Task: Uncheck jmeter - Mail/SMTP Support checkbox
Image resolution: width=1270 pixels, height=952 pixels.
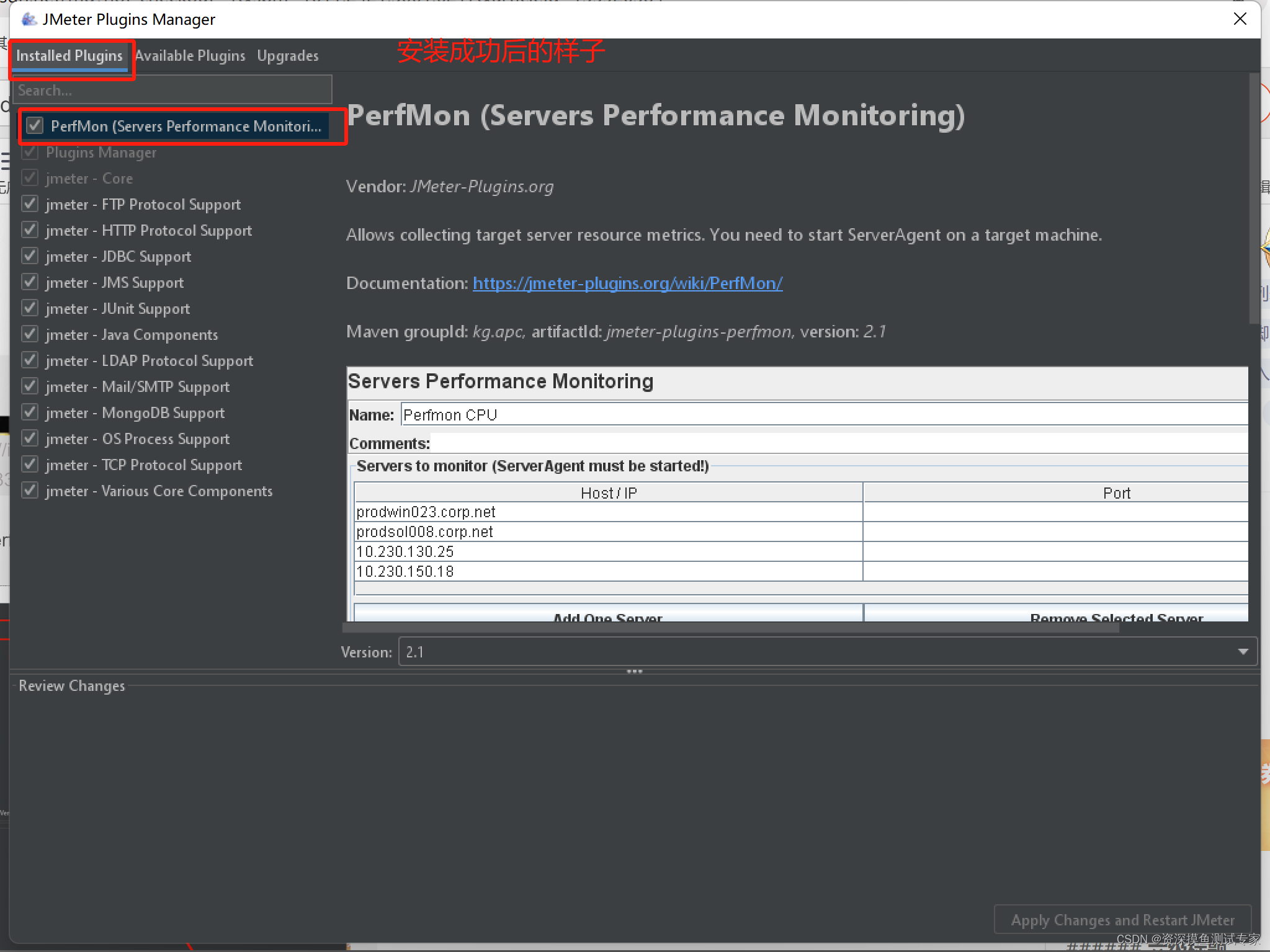Action: [30, 386]
